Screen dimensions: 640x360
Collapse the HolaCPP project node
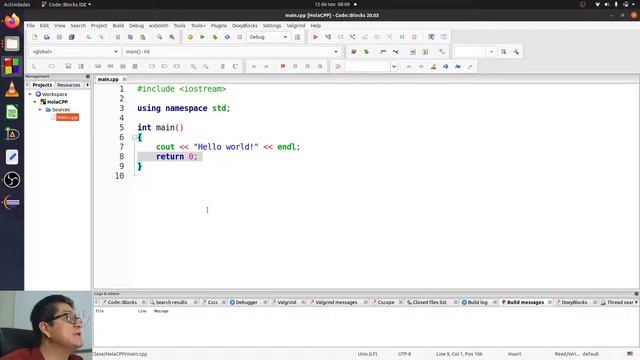35,102
